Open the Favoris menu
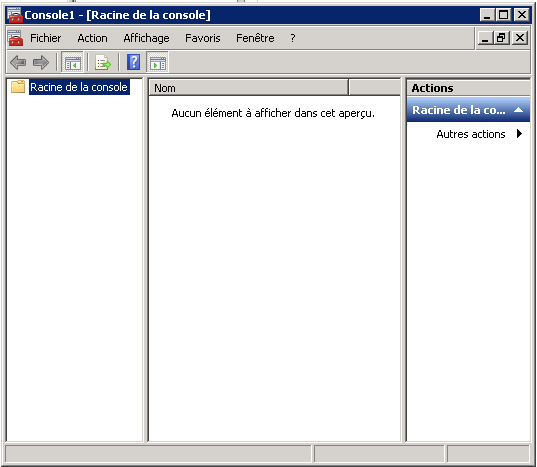Screen dimensions: 537x467 pyautogui.click(x=203, y=38)
